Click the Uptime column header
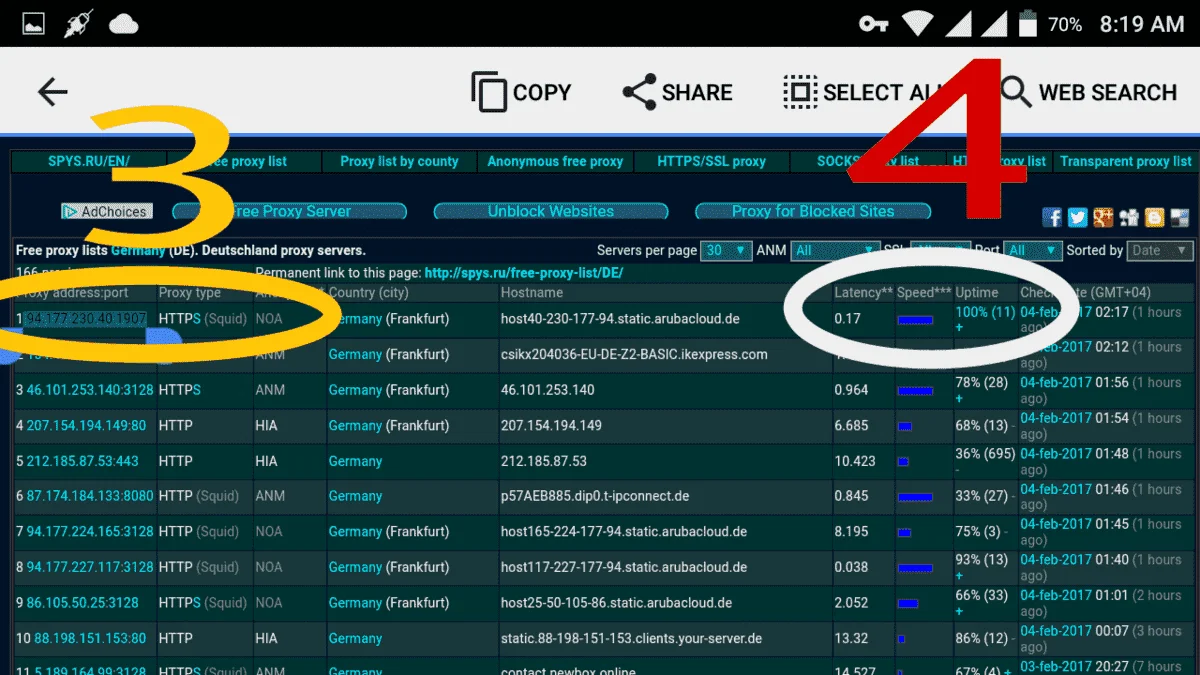The width and height of the screenshot is (1200, 675). [977, 293]
